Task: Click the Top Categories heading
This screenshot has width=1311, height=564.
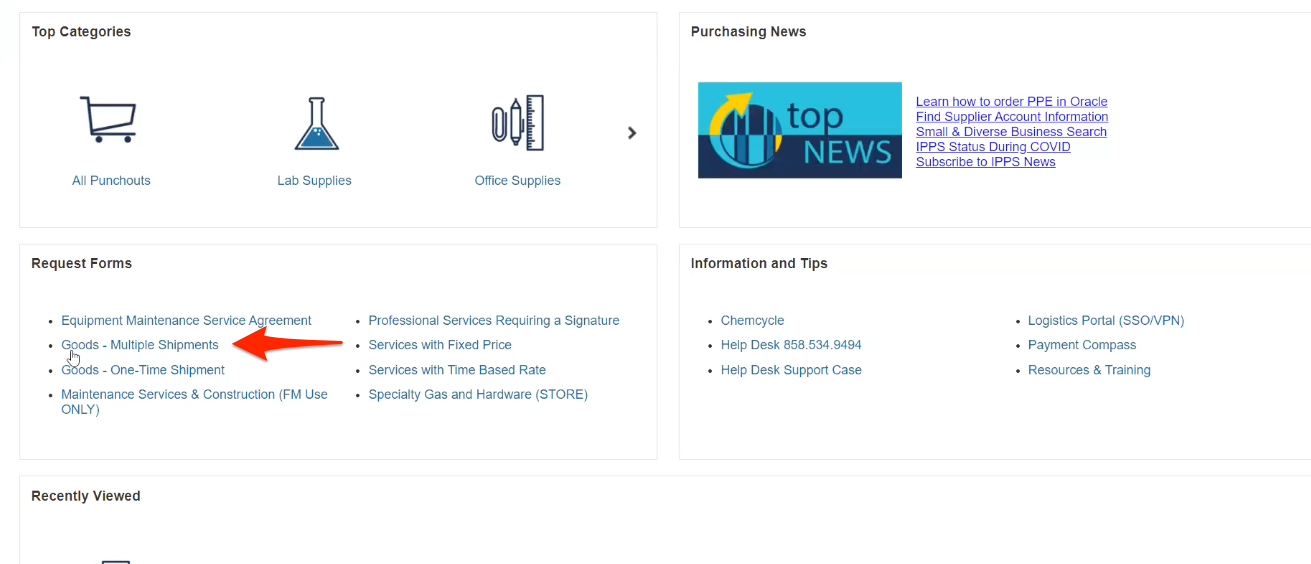Action: [81, 32]
